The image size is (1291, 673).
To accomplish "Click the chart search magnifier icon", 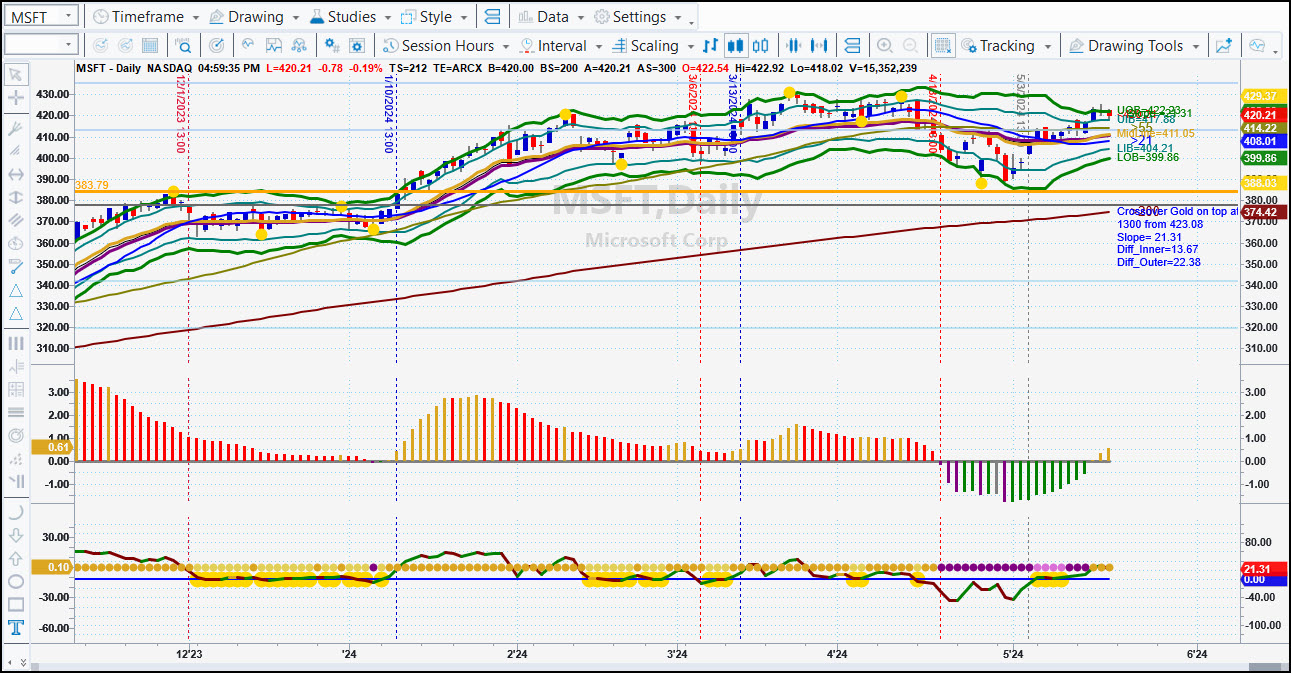I will (183, 46).
